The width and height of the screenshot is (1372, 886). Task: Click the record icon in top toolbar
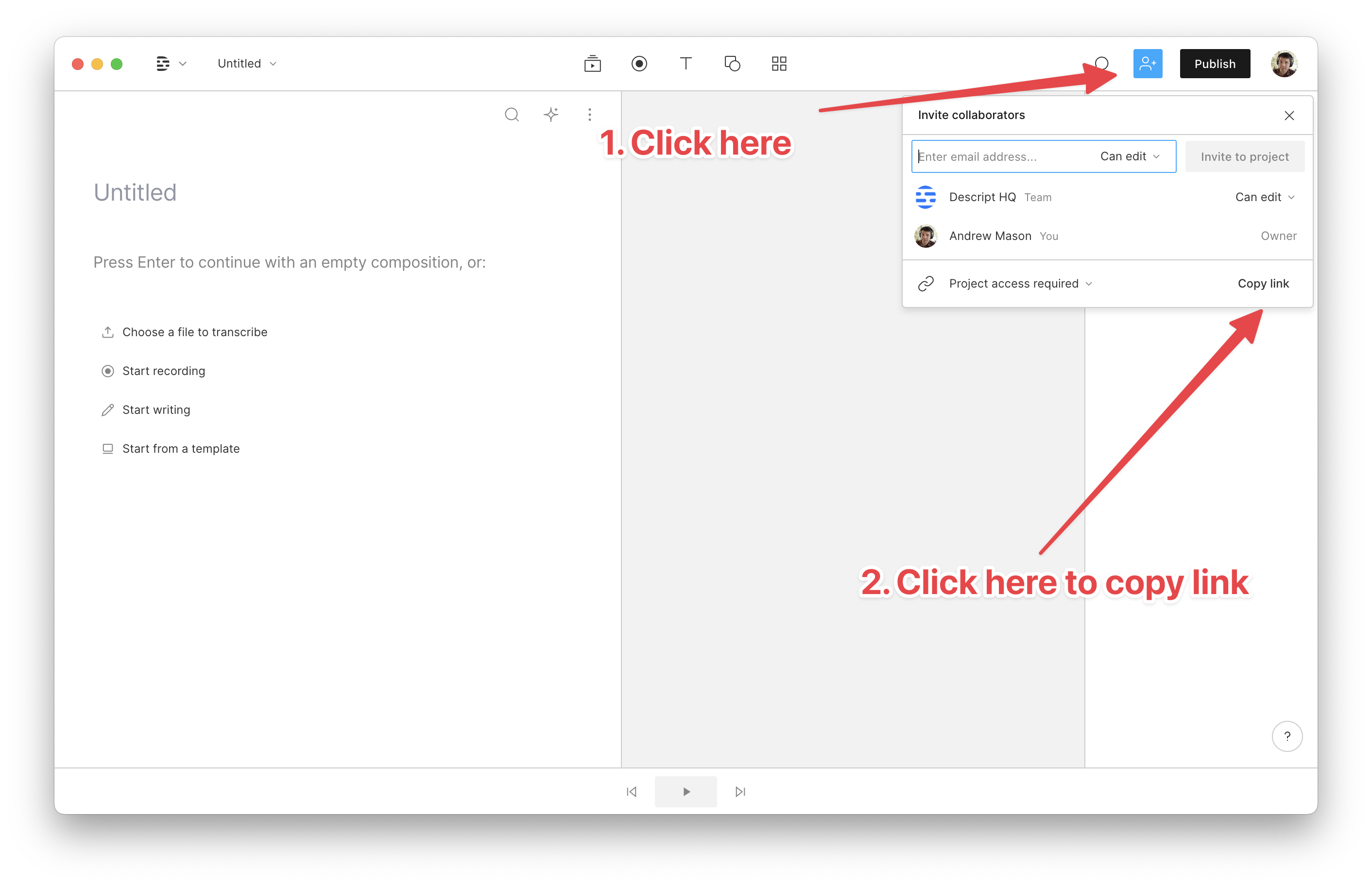coord(638,63)
